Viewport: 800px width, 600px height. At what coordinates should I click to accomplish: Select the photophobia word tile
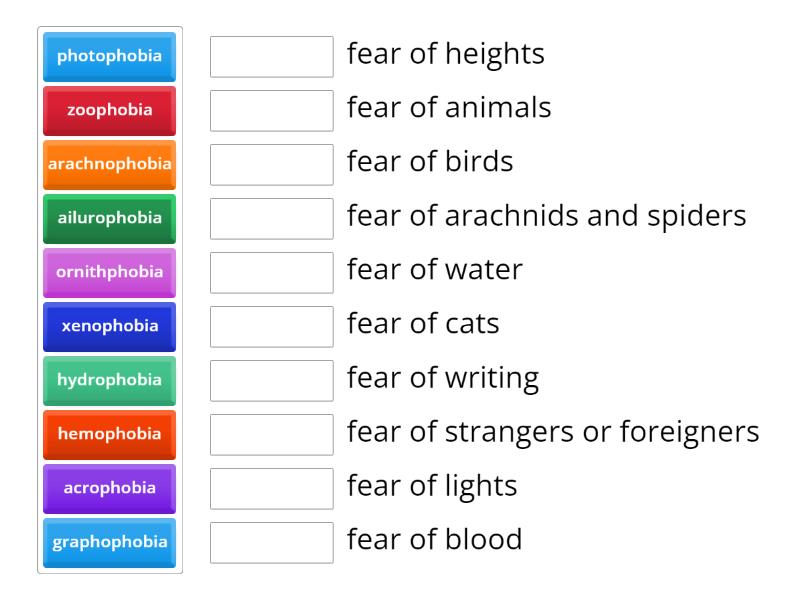point(109,57)
